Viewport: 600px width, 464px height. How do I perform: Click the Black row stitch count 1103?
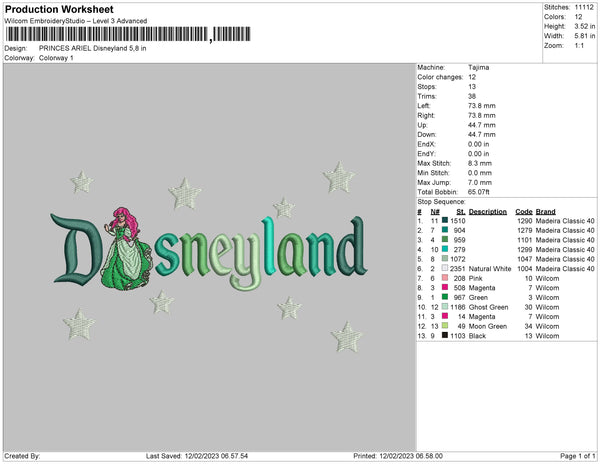click(458, 336)
